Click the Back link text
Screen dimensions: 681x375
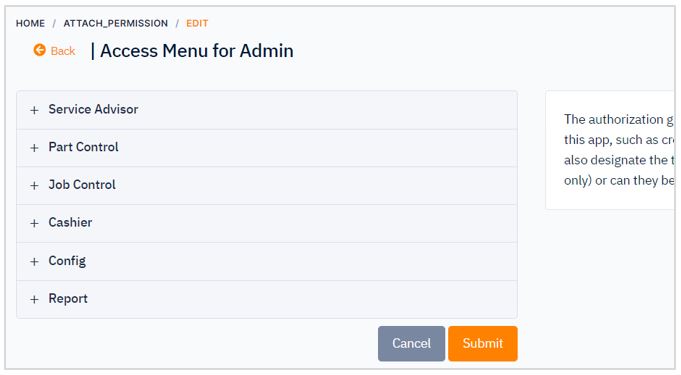(x=63, y=51)
